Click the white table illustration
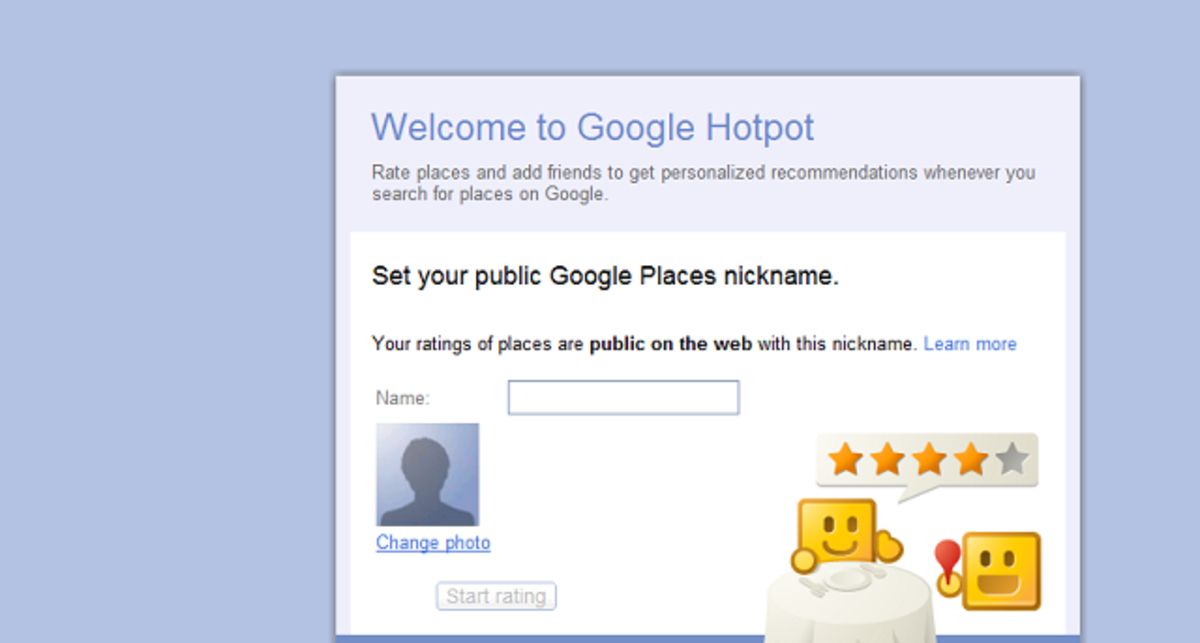Viewport: 1200px width, 643px height. [849, 600]
